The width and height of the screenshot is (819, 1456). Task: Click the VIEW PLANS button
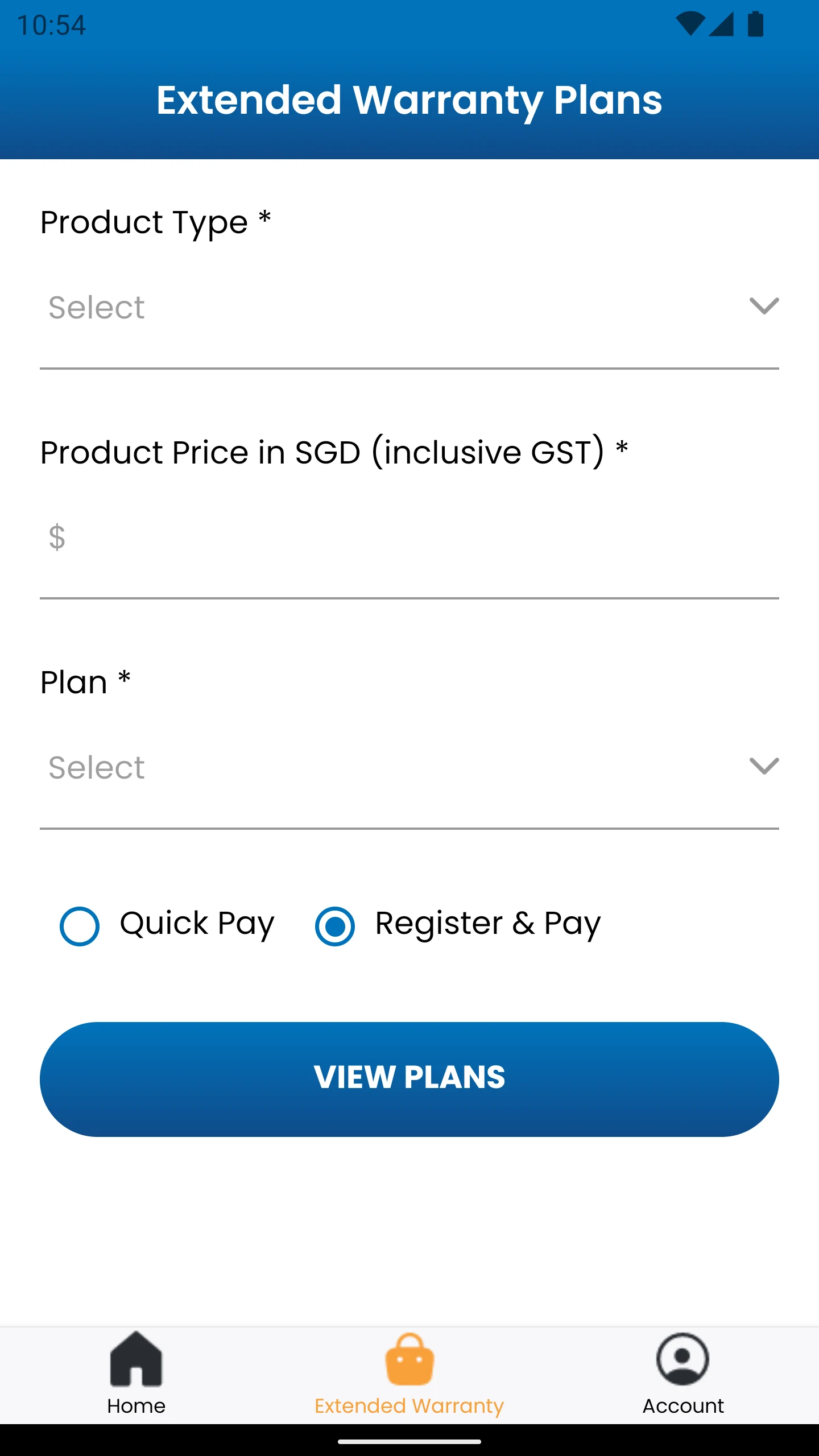[x=409, y=1079]
